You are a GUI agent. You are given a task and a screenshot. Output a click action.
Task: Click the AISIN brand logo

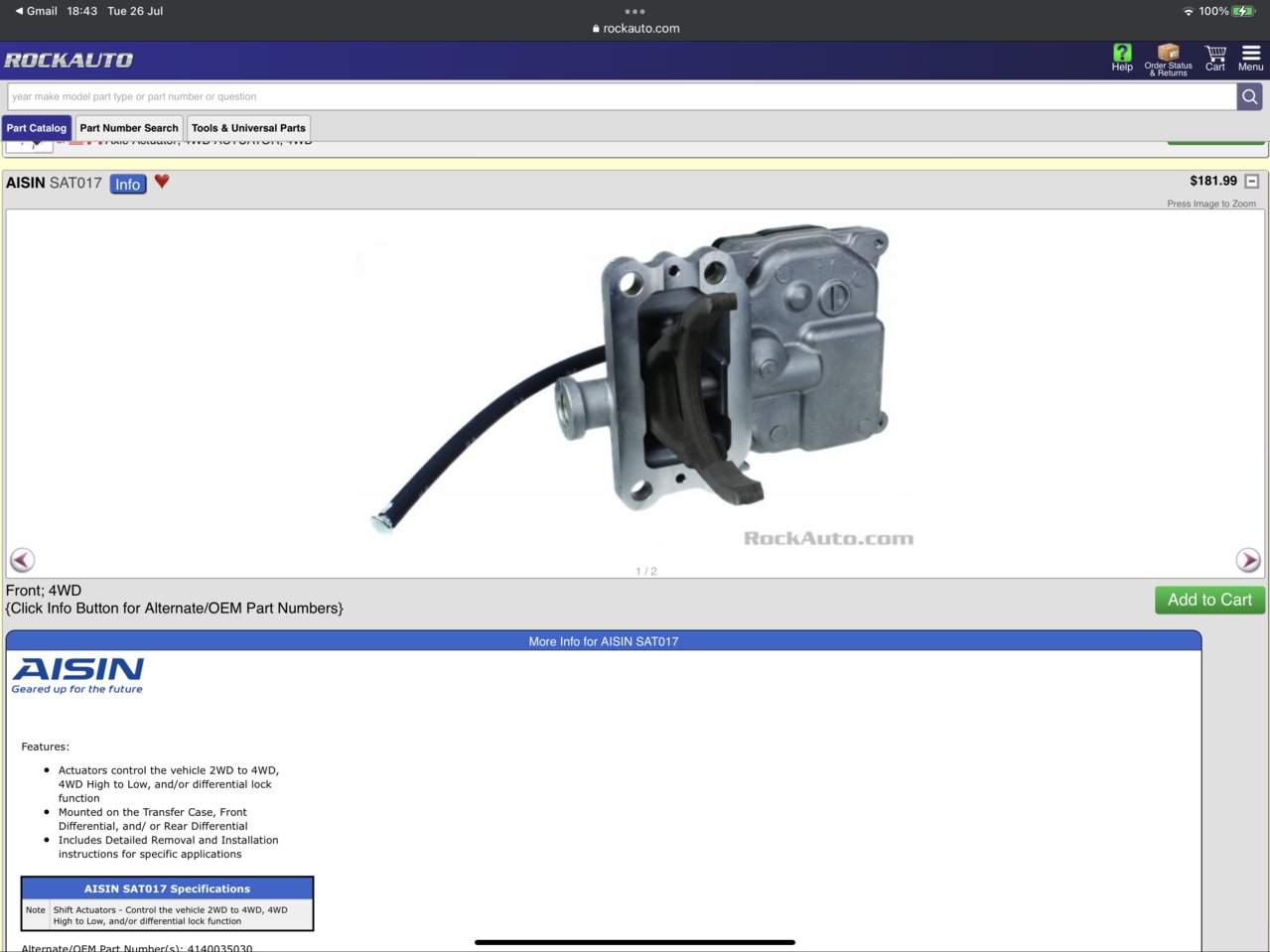point(78,675)
